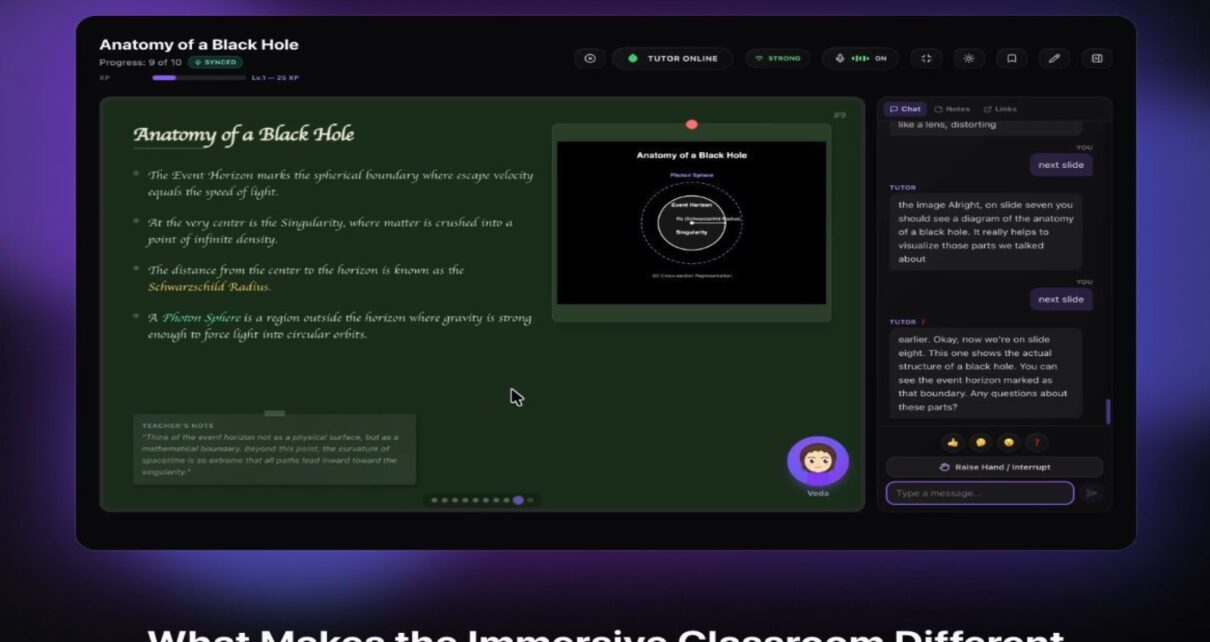This screenshot has width=1210, height=642.
Task: Switch to the Notes tab
Action: click(952, 109)
